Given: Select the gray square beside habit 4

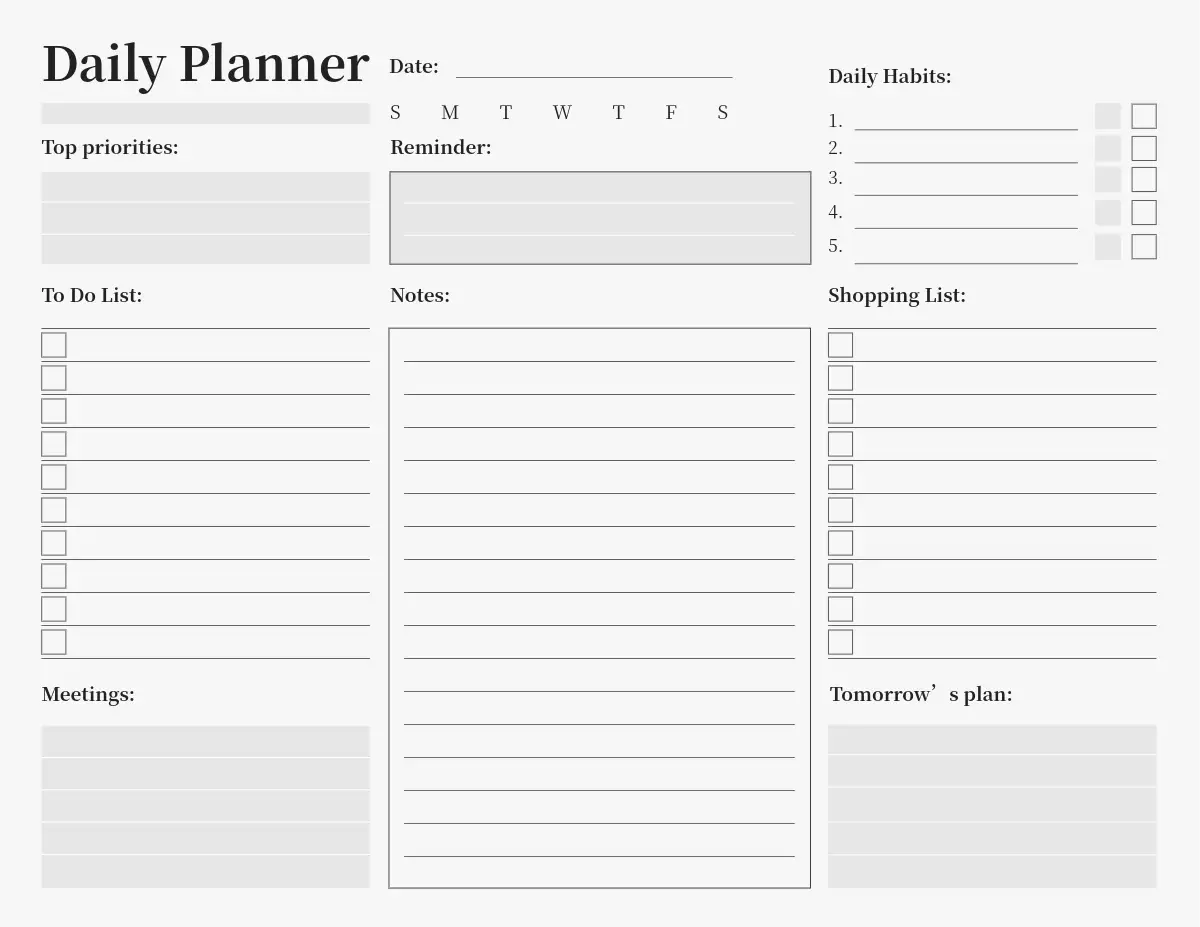Looking at the screenshot, I should 1108,213.
